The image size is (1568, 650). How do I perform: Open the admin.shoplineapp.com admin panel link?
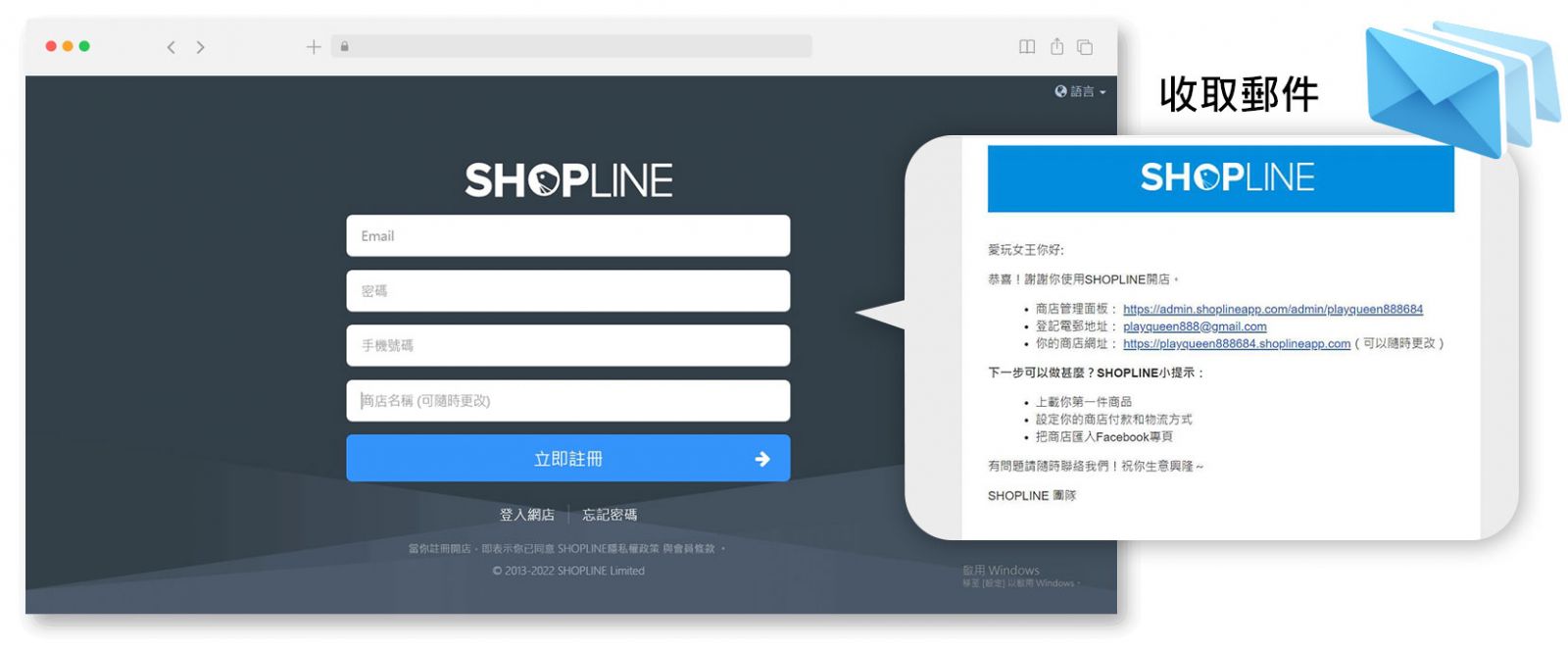(x=1273, y=310)
